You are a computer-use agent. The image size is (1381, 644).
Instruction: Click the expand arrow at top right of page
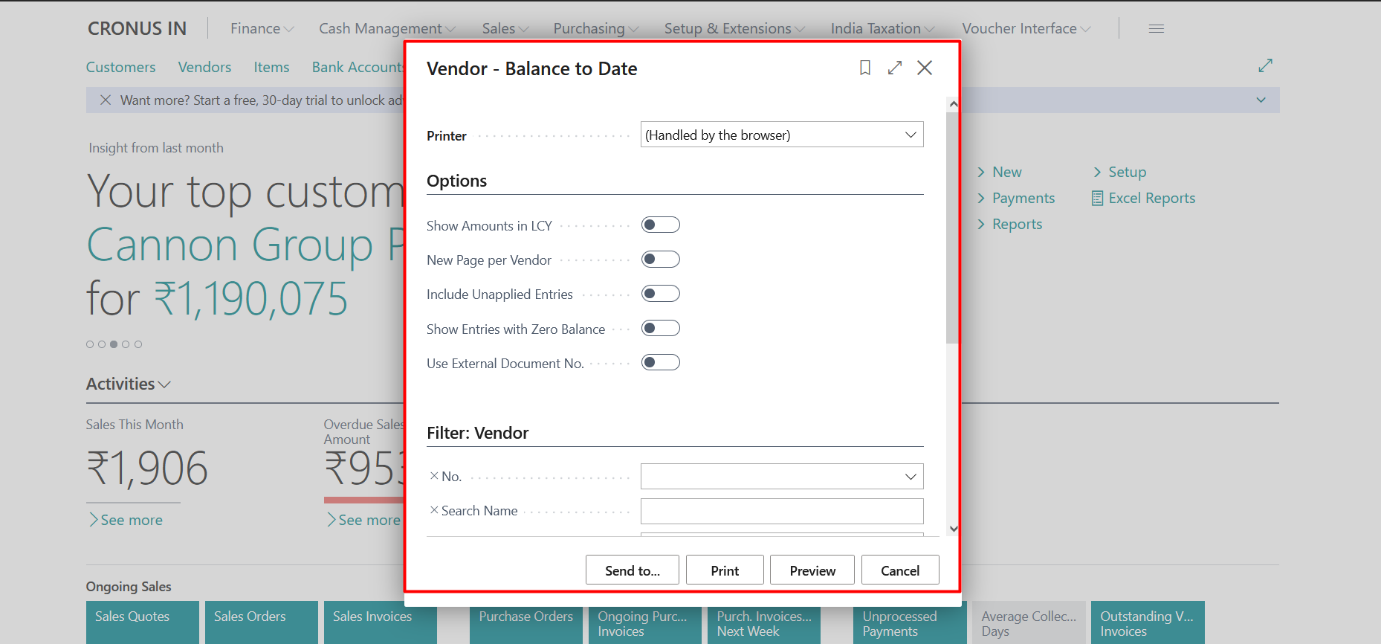1265,64
